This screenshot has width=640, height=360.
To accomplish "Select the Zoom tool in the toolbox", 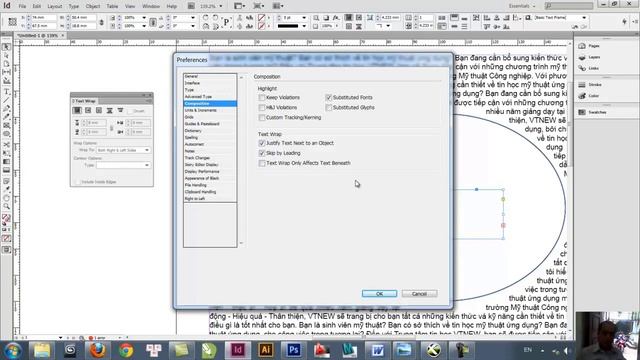I will click(7, 207).
